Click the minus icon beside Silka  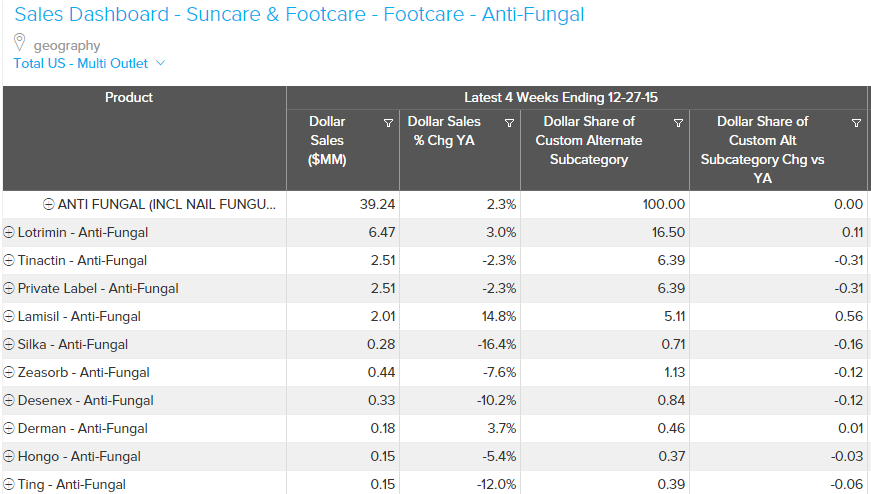[x=9, y=344]
